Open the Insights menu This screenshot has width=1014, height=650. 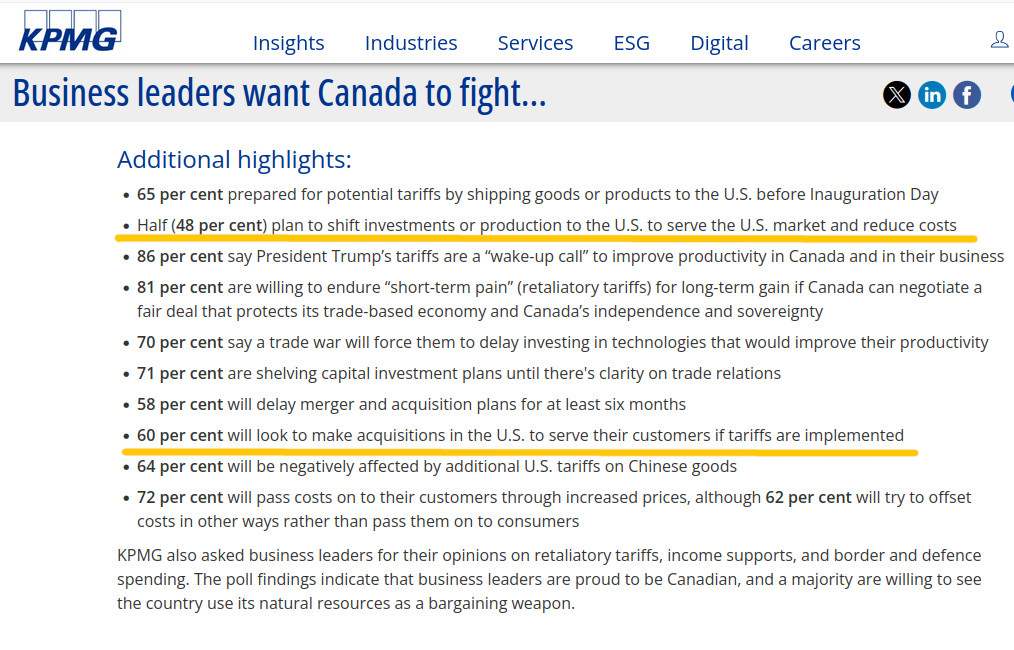tap(288, 43)
